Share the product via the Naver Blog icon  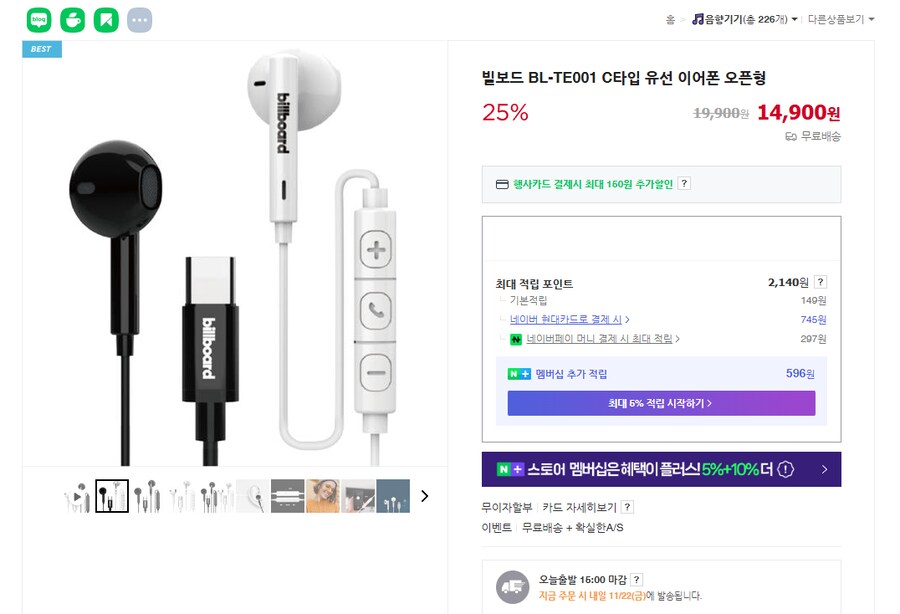click(40, 19)
